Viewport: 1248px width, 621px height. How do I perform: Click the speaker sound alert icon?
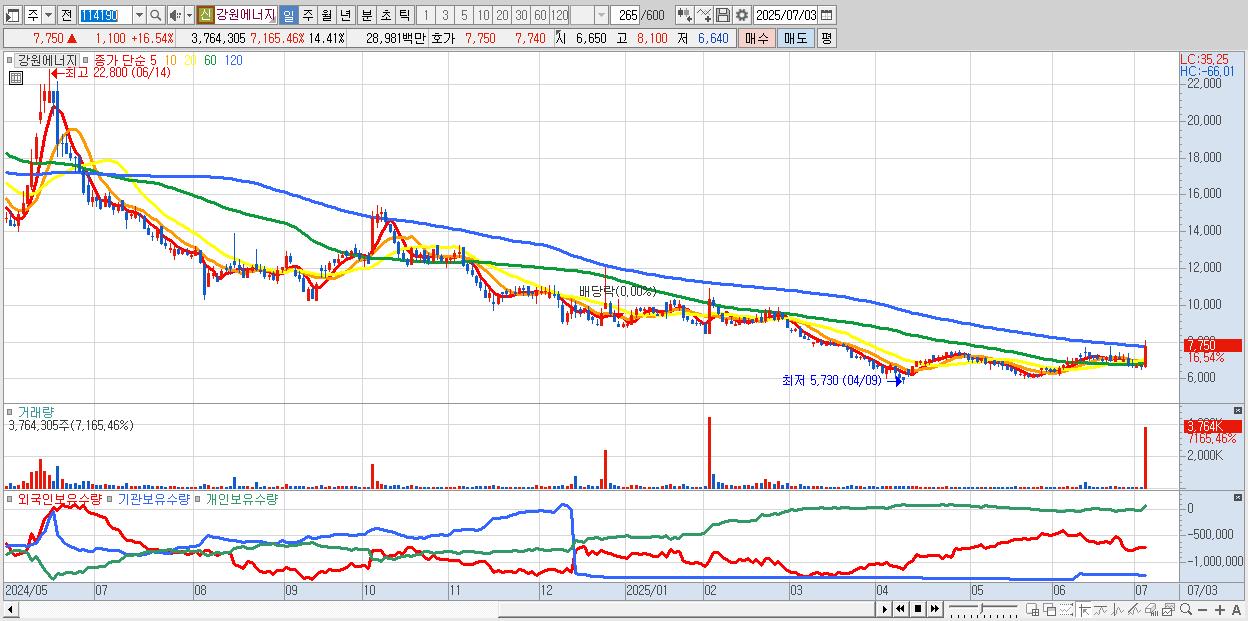pyautogui.click(x=174, y=16)
